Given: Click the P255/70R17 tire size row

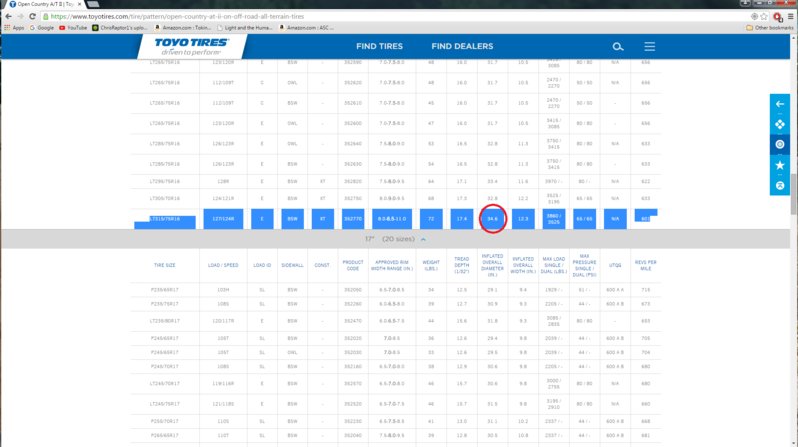Looking at the screenshot, I should coord(396,422).
